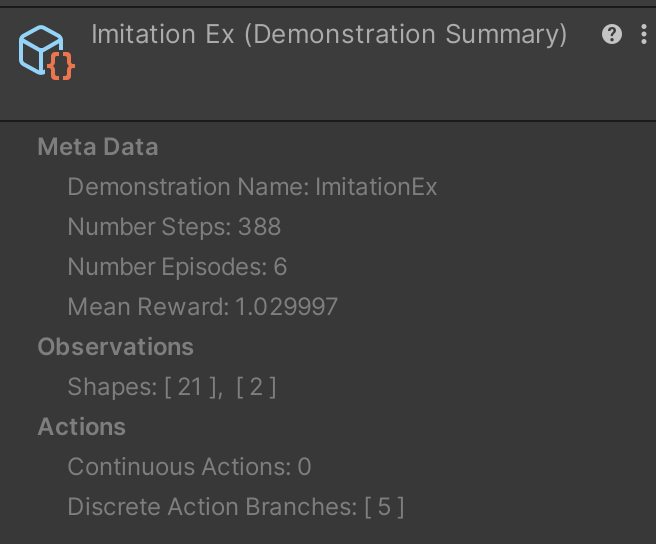Click the Demonstration Name: ImitationEx line
Viewport: 656px width, 544px height.
(x=252, y=187)
